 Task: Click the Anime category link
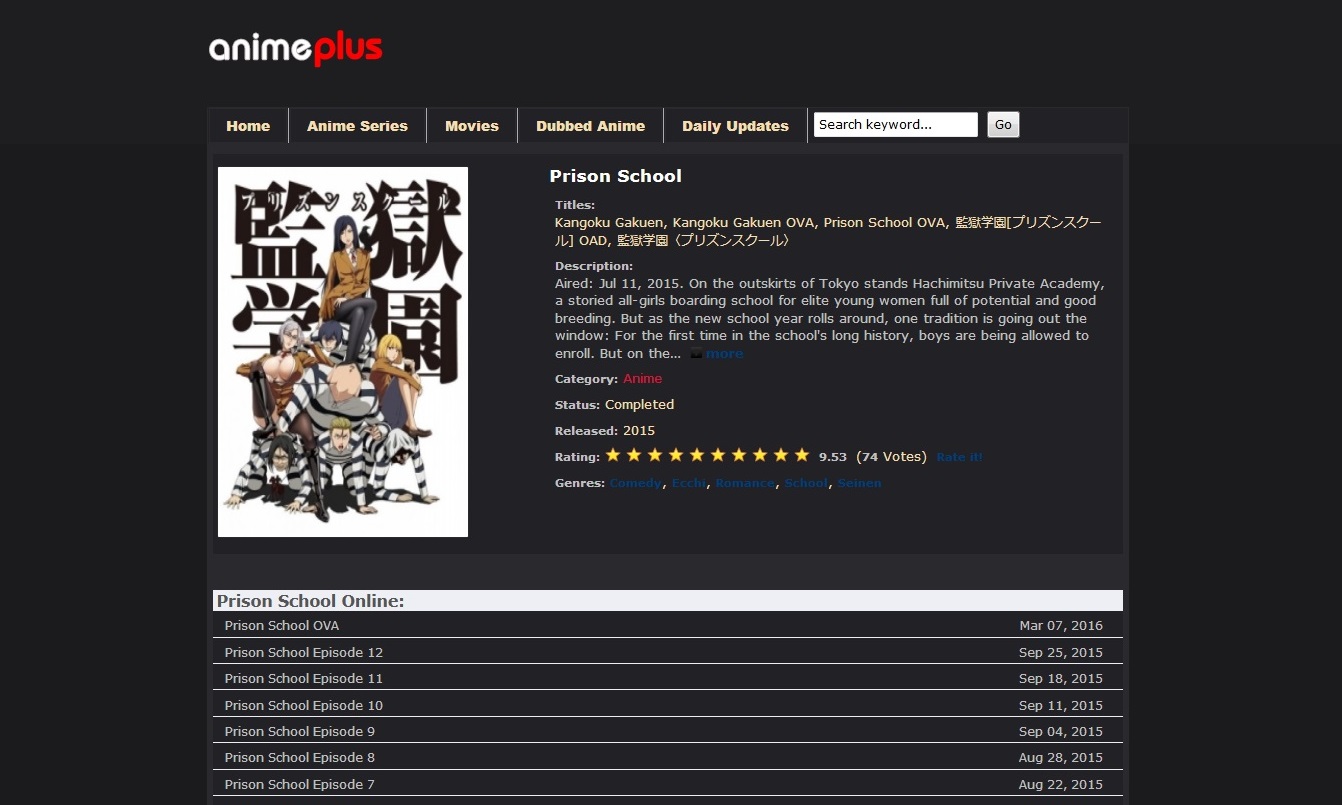point(642,379)
